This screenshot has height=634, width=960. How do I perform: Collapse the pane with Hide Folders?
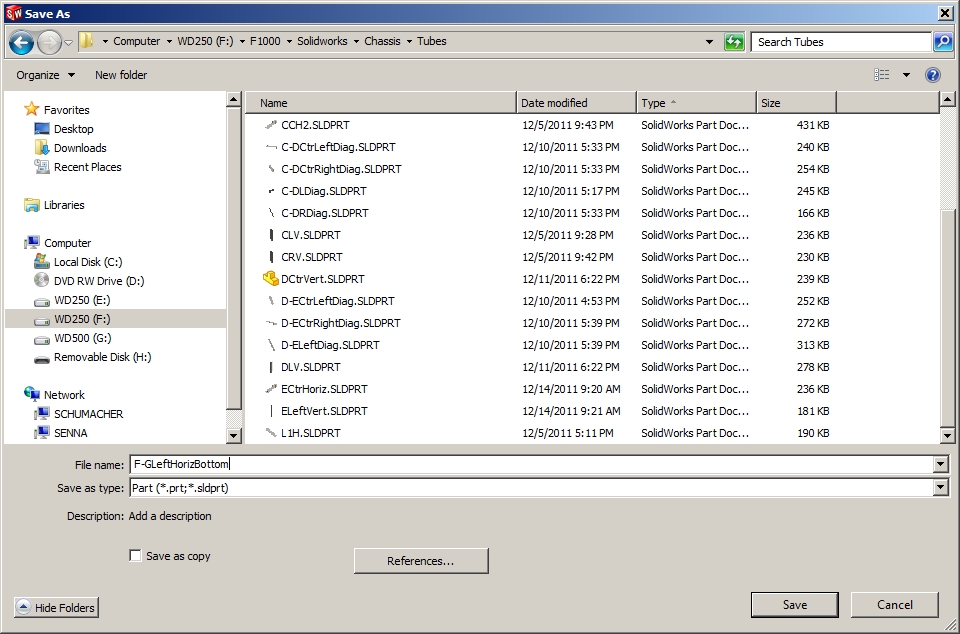tap(57, 608)
